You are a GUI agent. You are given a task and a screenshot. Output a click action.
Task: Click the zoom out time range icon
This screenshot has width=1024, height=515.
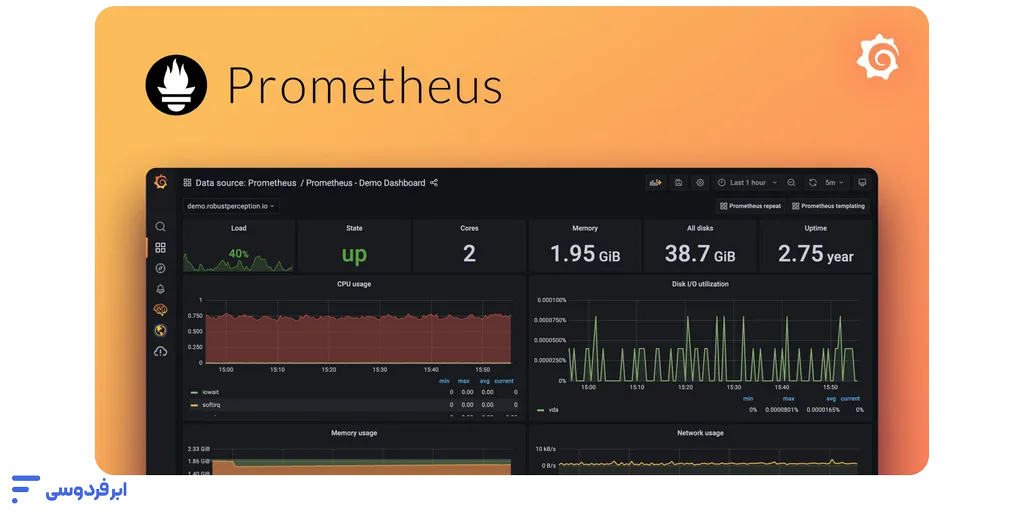(791, 183)
